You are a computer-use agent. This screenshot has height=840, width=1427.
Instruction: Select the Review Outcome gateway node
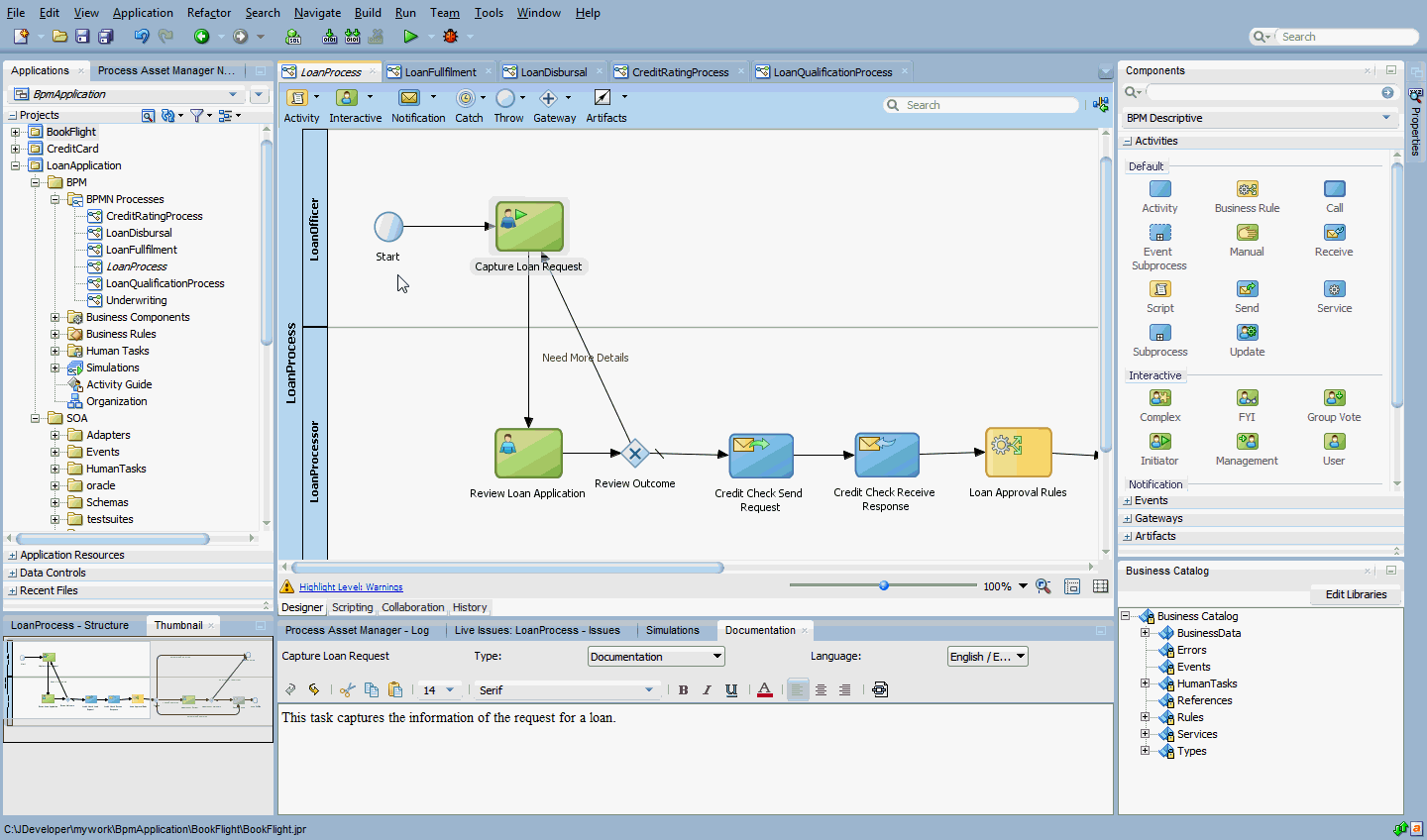[x=634, y=454]
